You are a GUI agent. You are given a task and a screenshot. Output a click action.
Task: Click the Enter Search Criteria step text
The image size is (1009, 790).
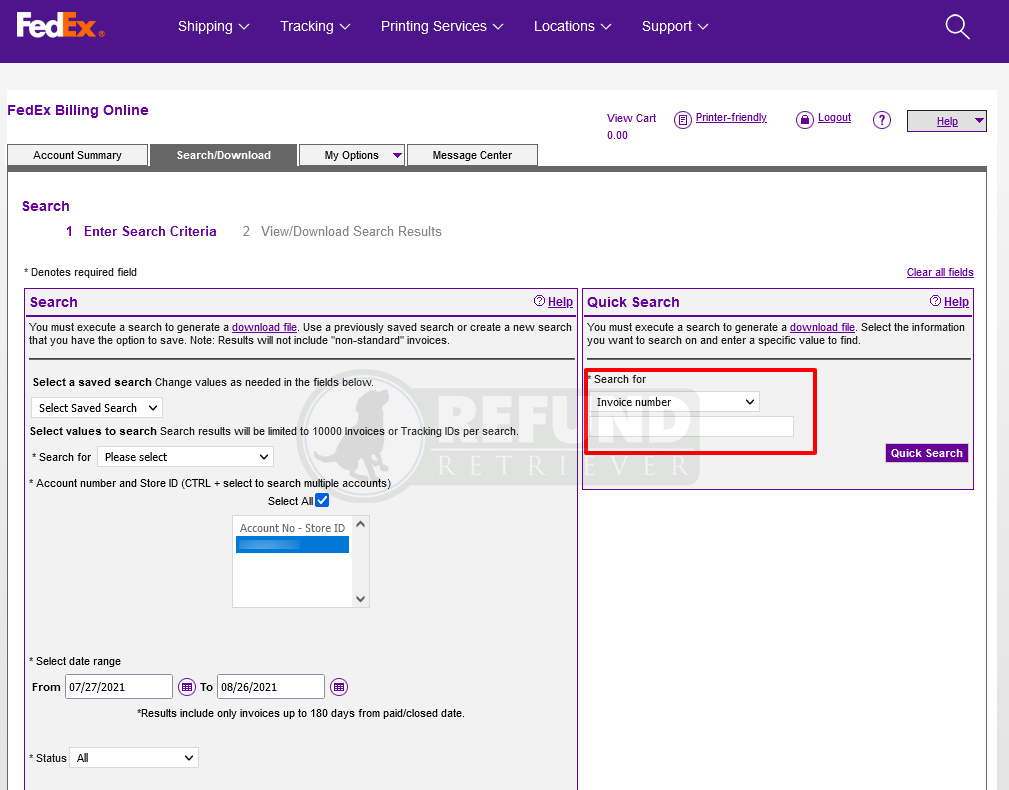[150, 232]
